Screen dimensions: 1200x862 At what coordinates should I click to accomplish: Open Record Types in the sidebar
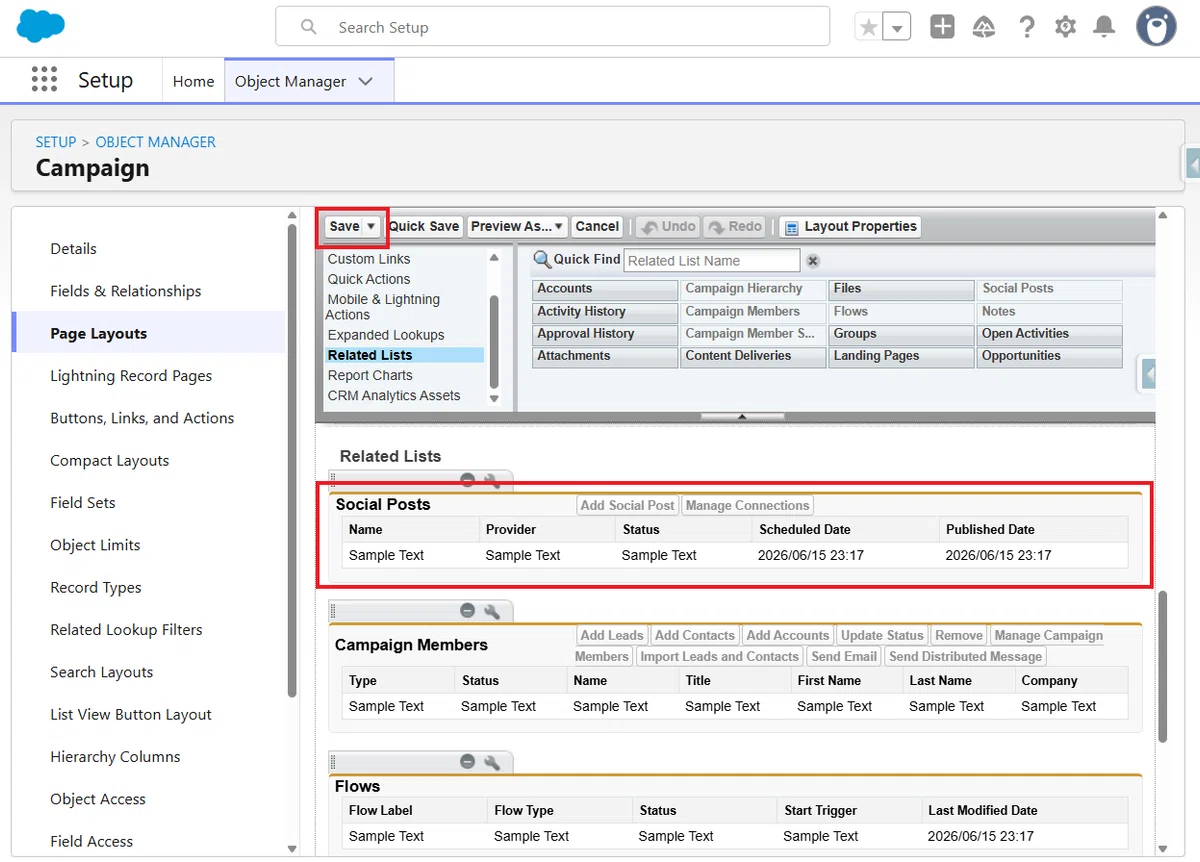(x=96, y=588)
